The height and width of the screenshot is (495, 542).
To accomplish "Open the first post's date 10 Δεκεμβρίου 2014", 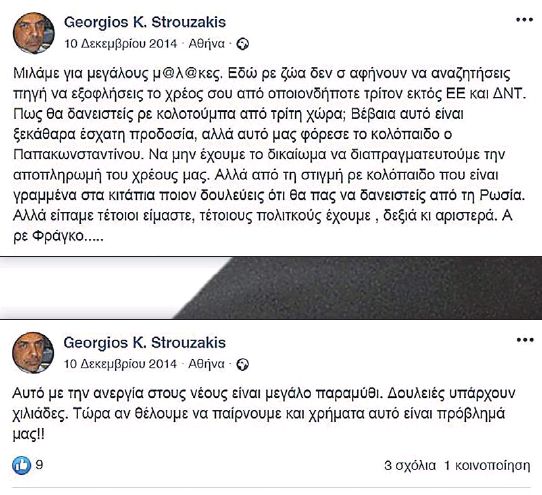I will (121, 44).
